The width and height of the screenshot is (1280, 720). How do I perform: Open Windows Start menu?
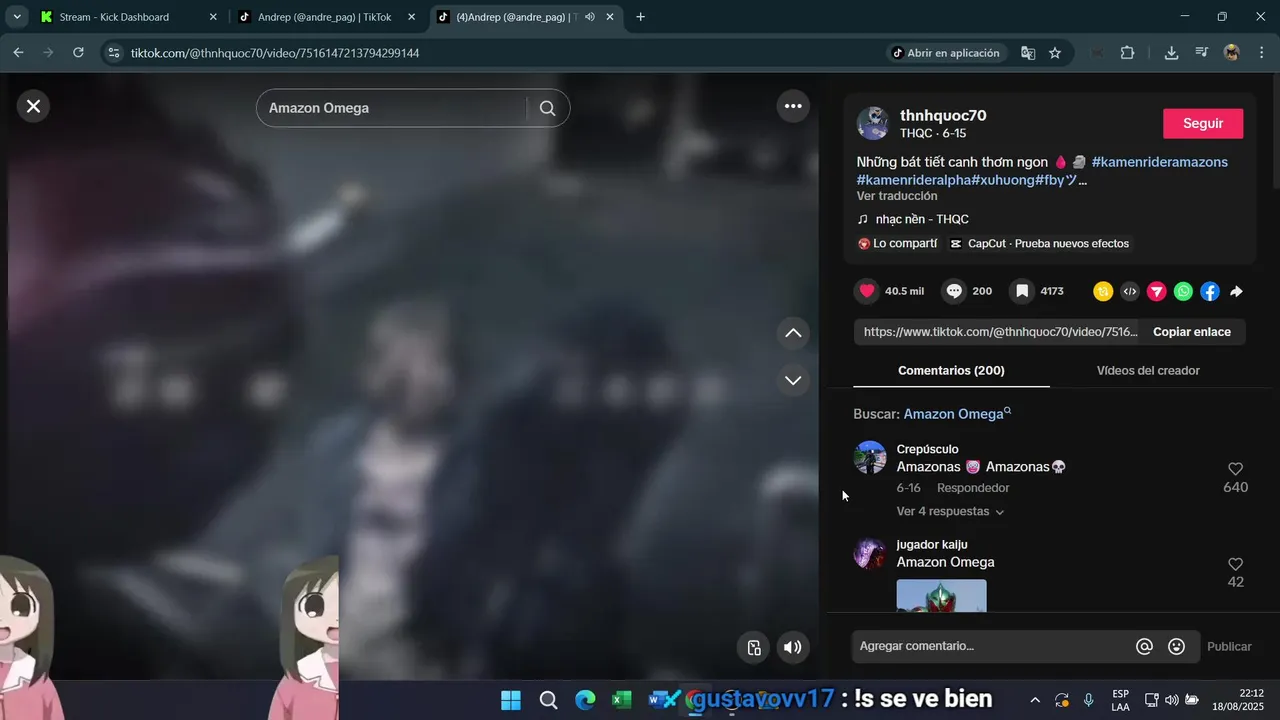[511, 700]
